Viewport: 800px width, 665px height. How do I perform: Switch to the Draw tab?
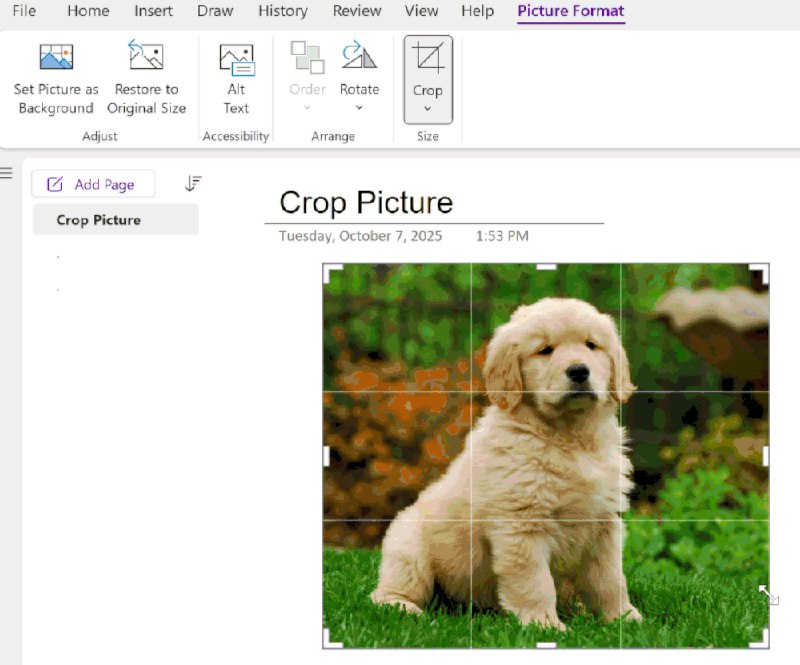point(215,11)
